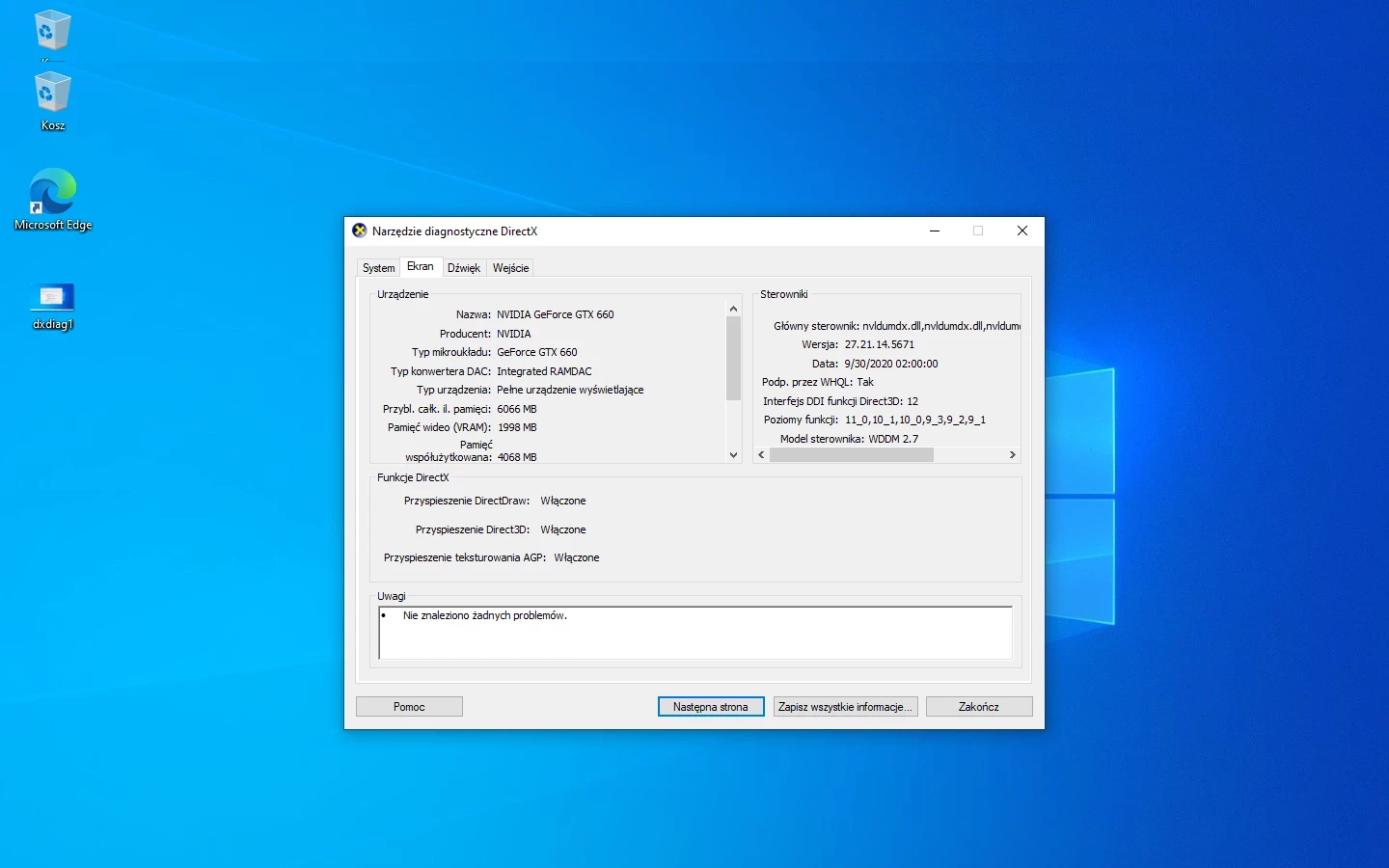This screenshot has height=868, width=1389.
Task: Click Przyspieszenie Direct3D Włączone status
Action: coord(563,529)
